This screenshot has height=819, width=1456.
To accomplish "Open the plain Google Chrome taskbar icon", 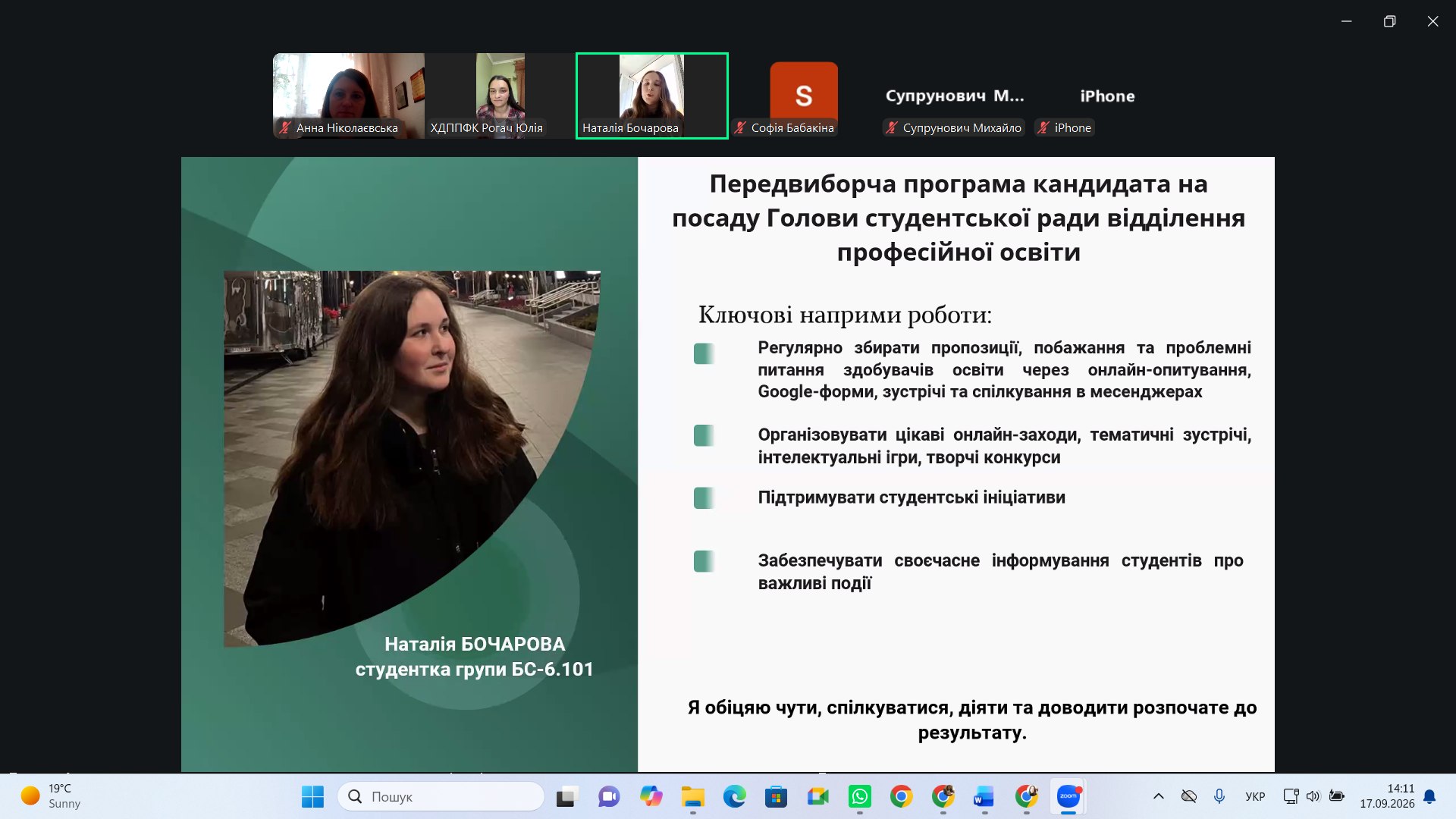I will [x=901, y=797].
